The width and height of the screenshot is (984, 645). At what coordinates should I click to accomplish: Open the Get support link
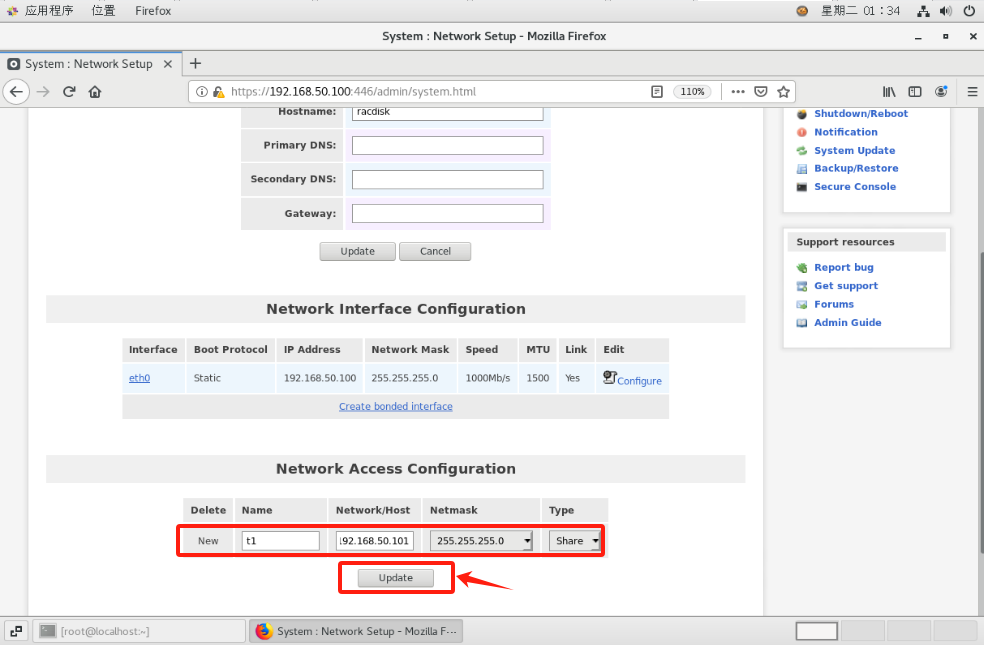tap(846, 285)
